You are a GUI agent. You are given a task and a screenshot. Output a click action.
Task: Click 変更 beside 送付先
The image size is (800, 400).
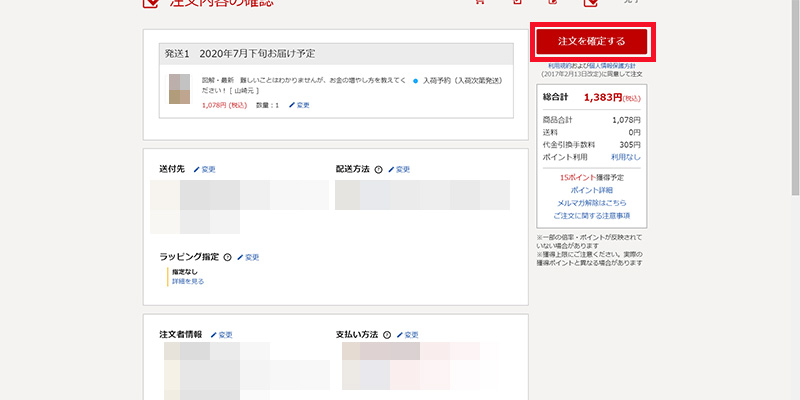click(x=205, y=169)
